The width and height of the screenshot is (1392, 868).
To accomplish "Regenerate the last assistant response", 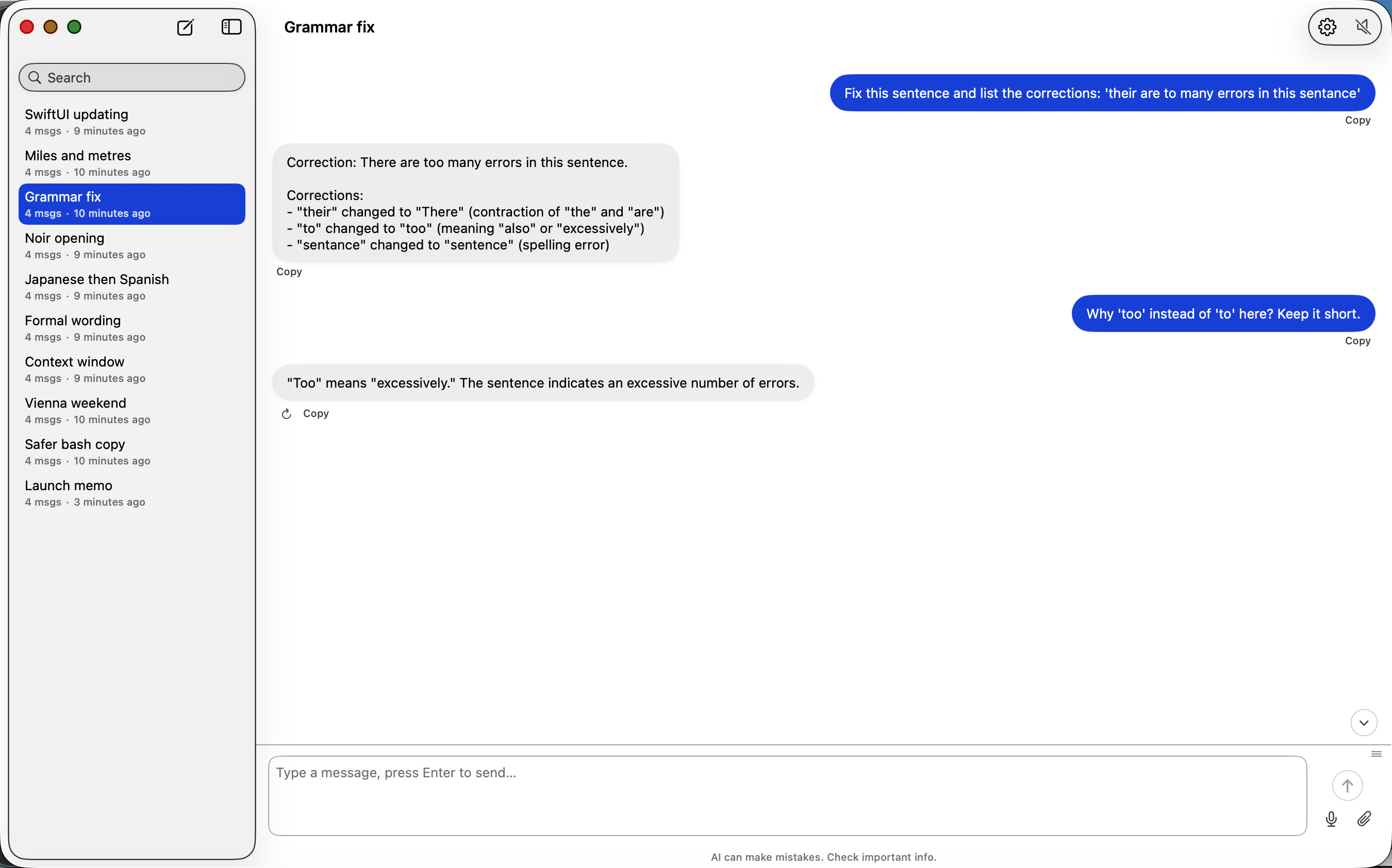I will coord(287,414).
